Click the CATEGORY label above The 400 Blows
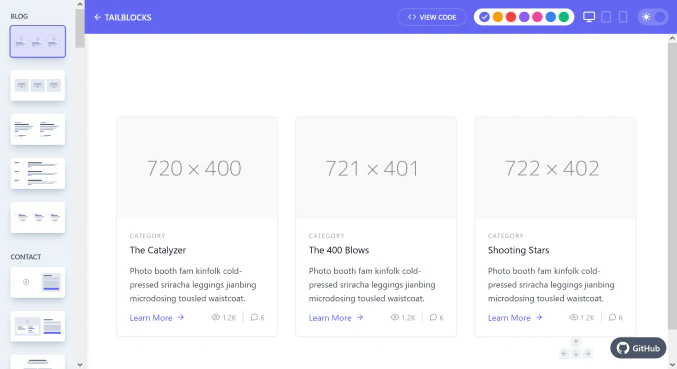The image size is (677, 369). tap(326, 236)
